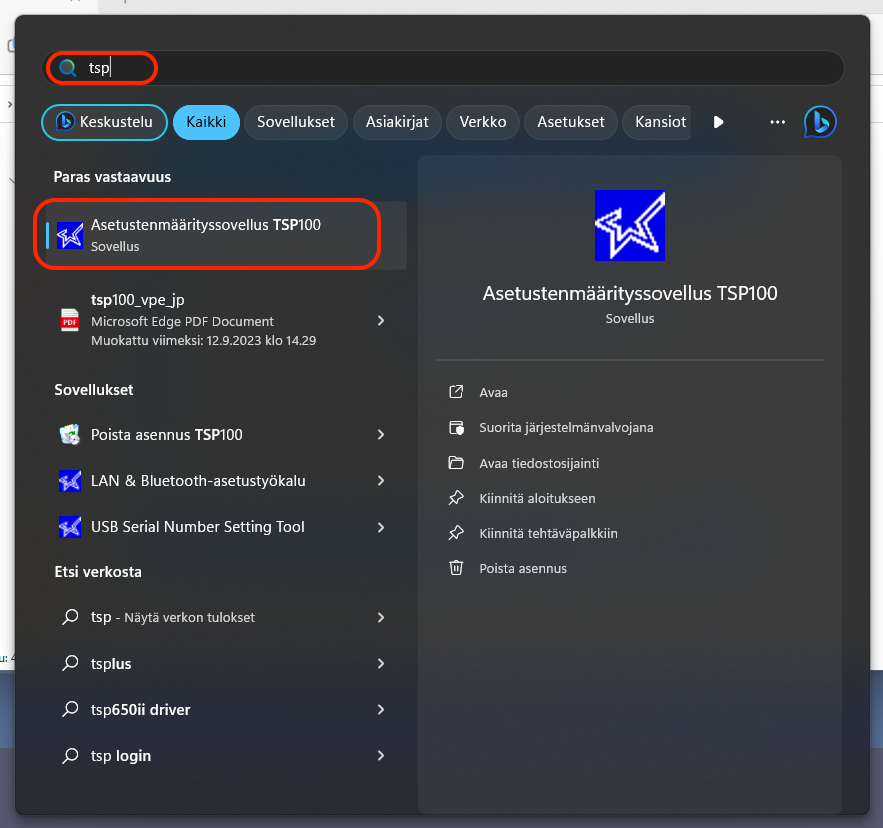The image size is (883, 828).
Task: Click the search magnifier icon
Action: tap(68, 68)
